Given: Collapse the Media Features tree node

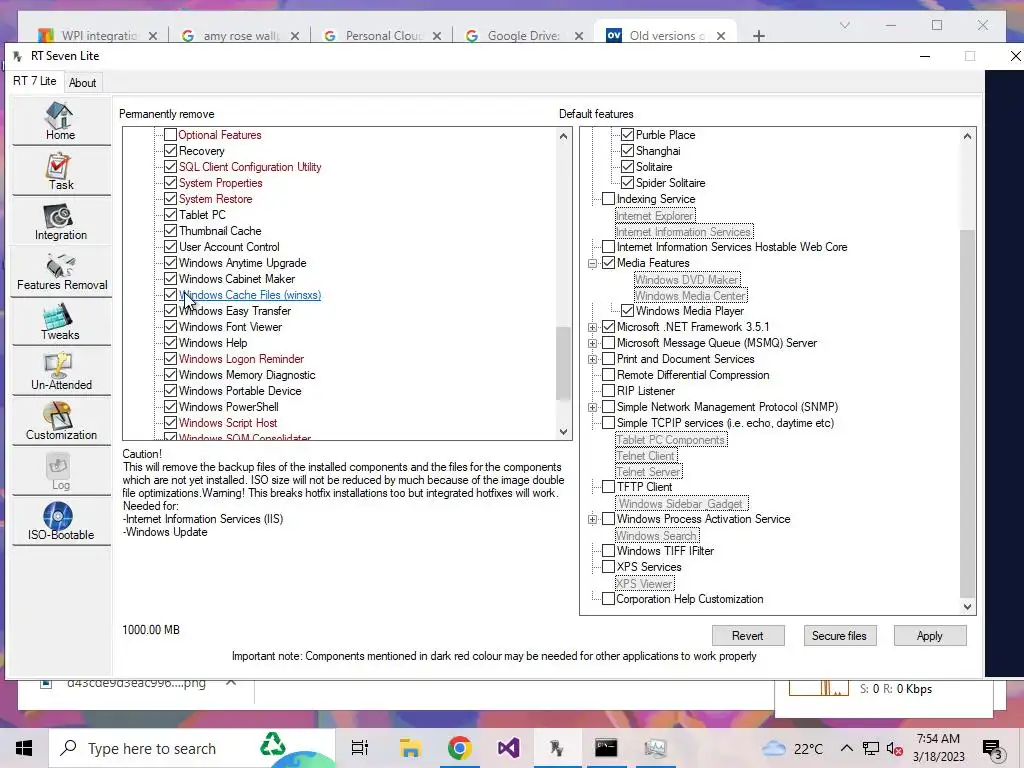Looking at the screenshot, I should point(592,263).
